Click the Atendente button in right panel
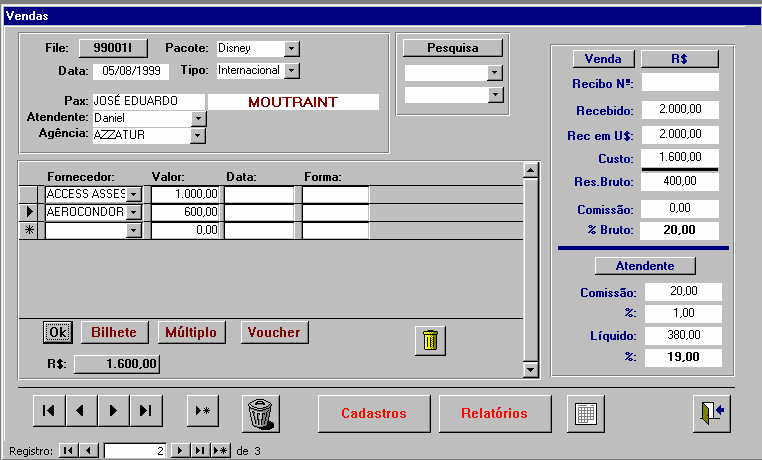762x460 pixels. tap(645, 266)
